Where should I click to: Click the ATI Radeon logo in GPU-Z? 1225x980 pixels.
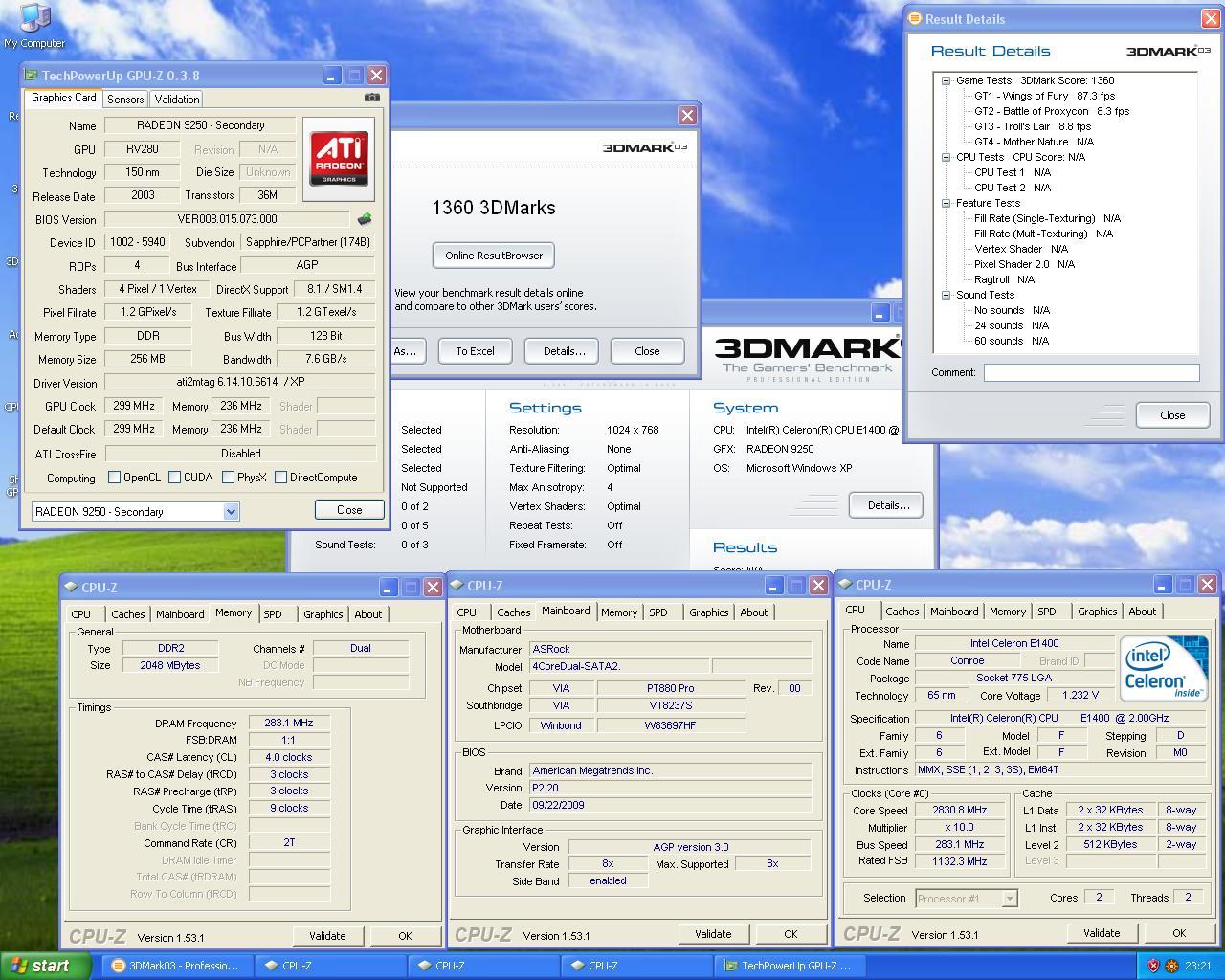(x=339, y=159)
